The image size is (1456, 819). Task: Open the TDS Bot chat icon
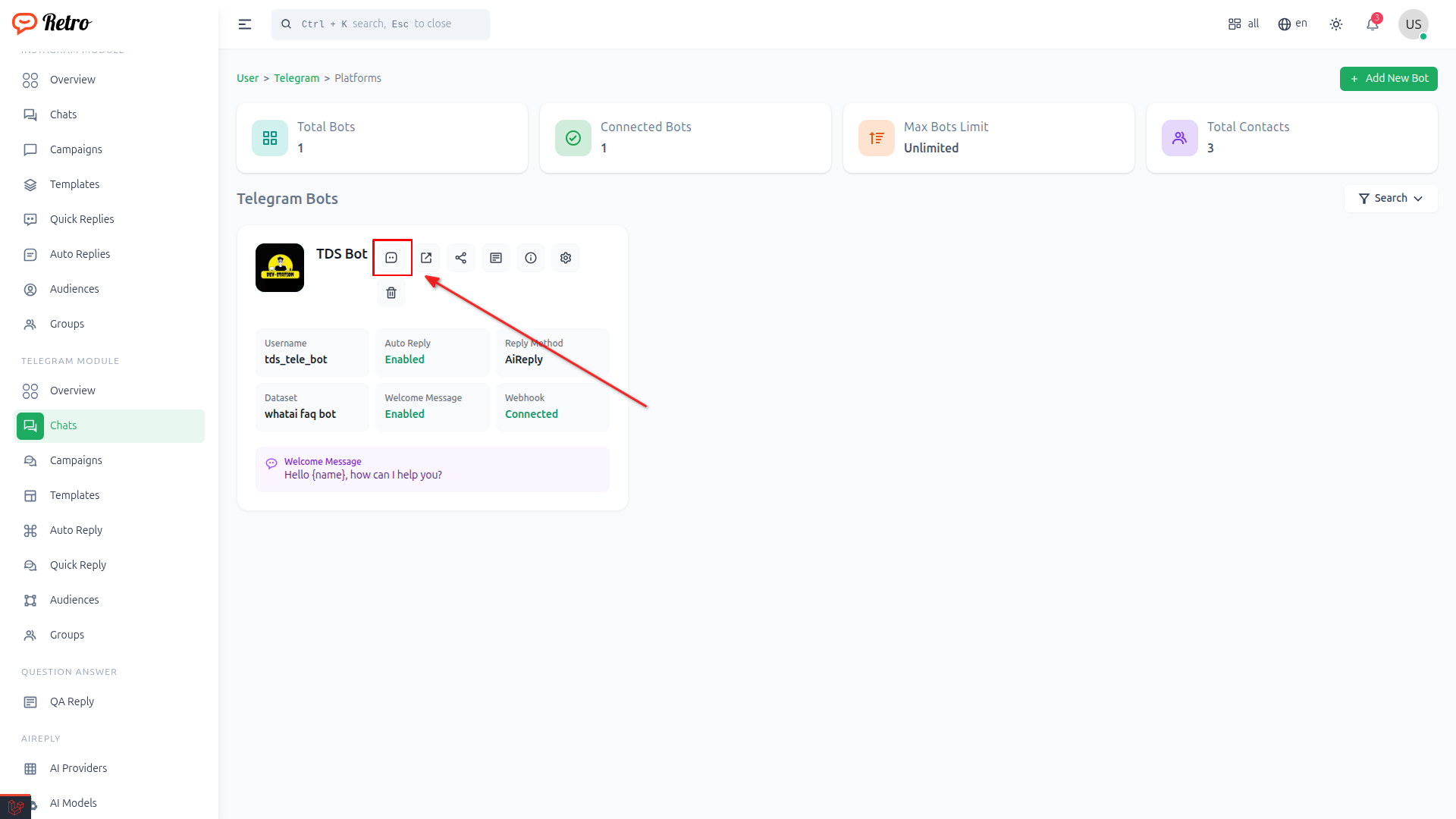[391, 258]
